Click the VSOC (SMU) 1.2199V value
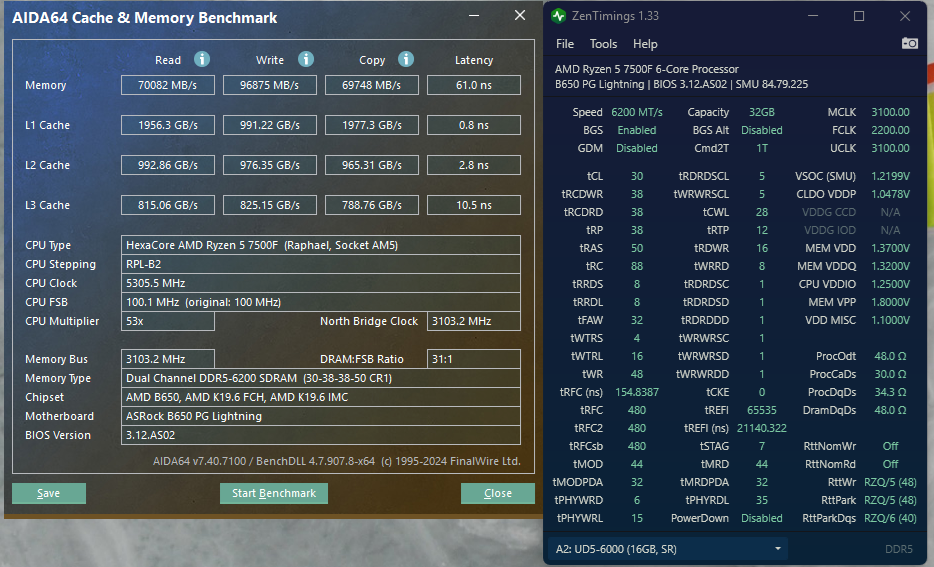The image size is (934, 567). (891, 176)
